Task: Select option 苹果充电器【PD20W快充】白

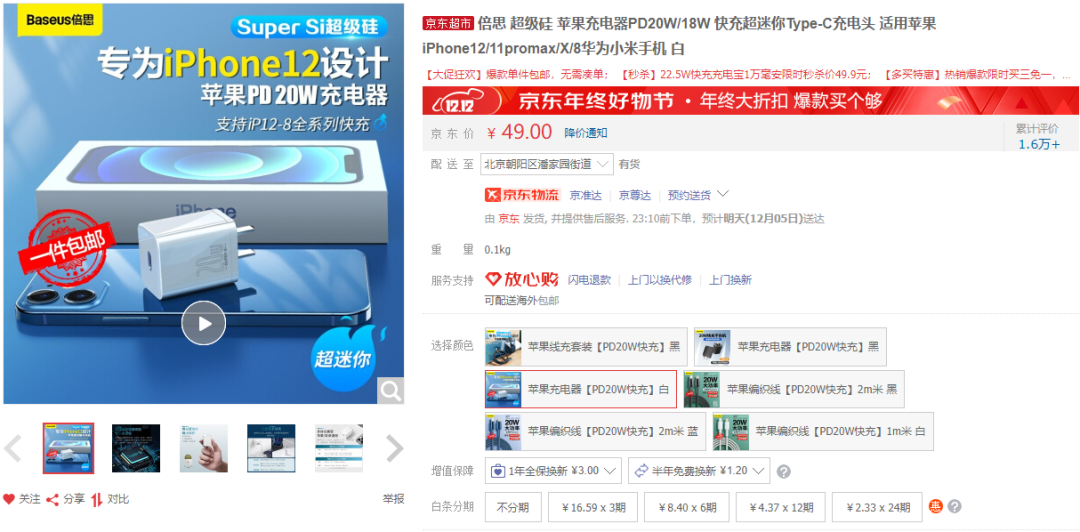Action: pos(581,389)
